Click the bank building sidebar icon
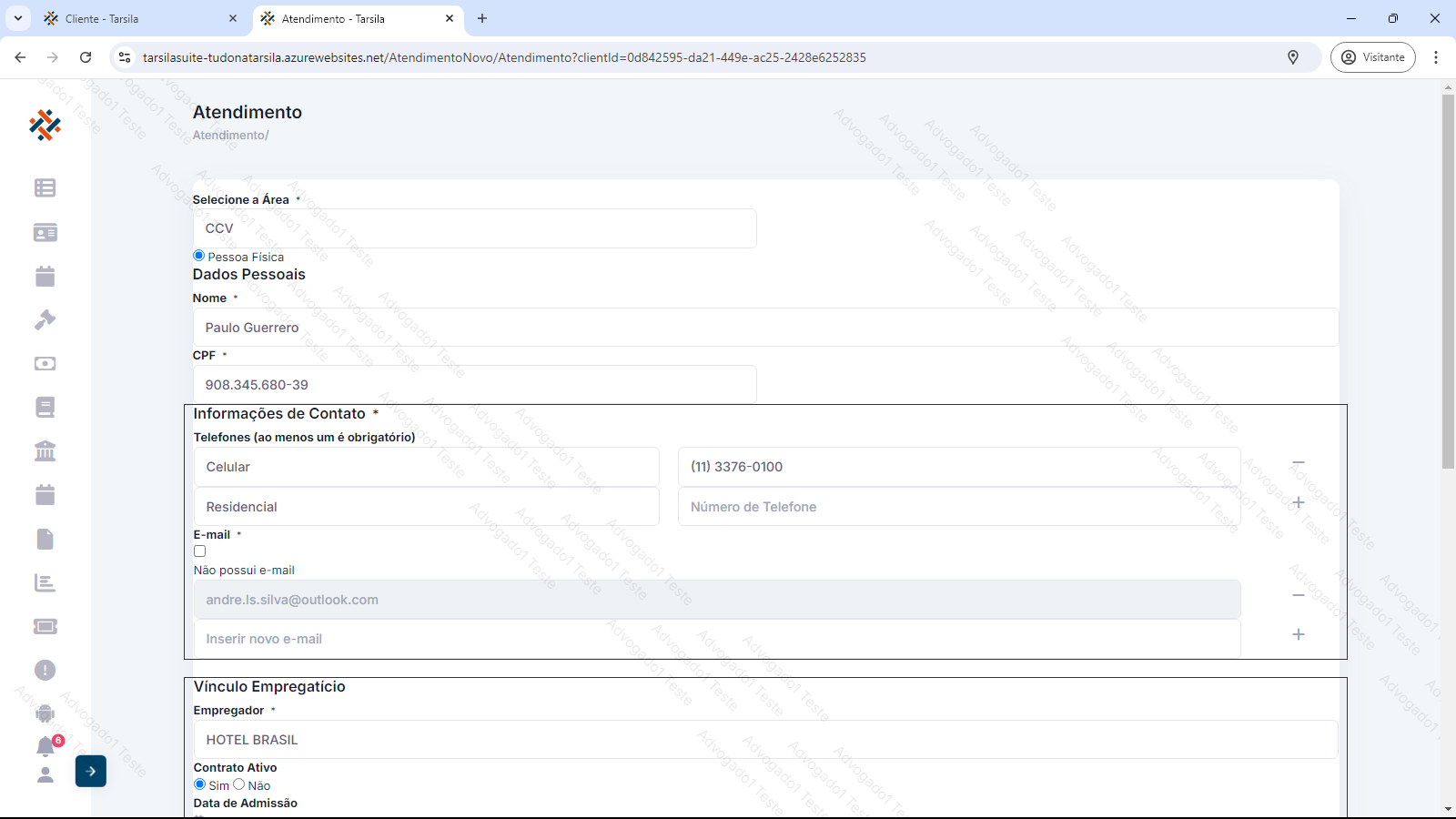The image size is (1456, 819). [45, 450]
